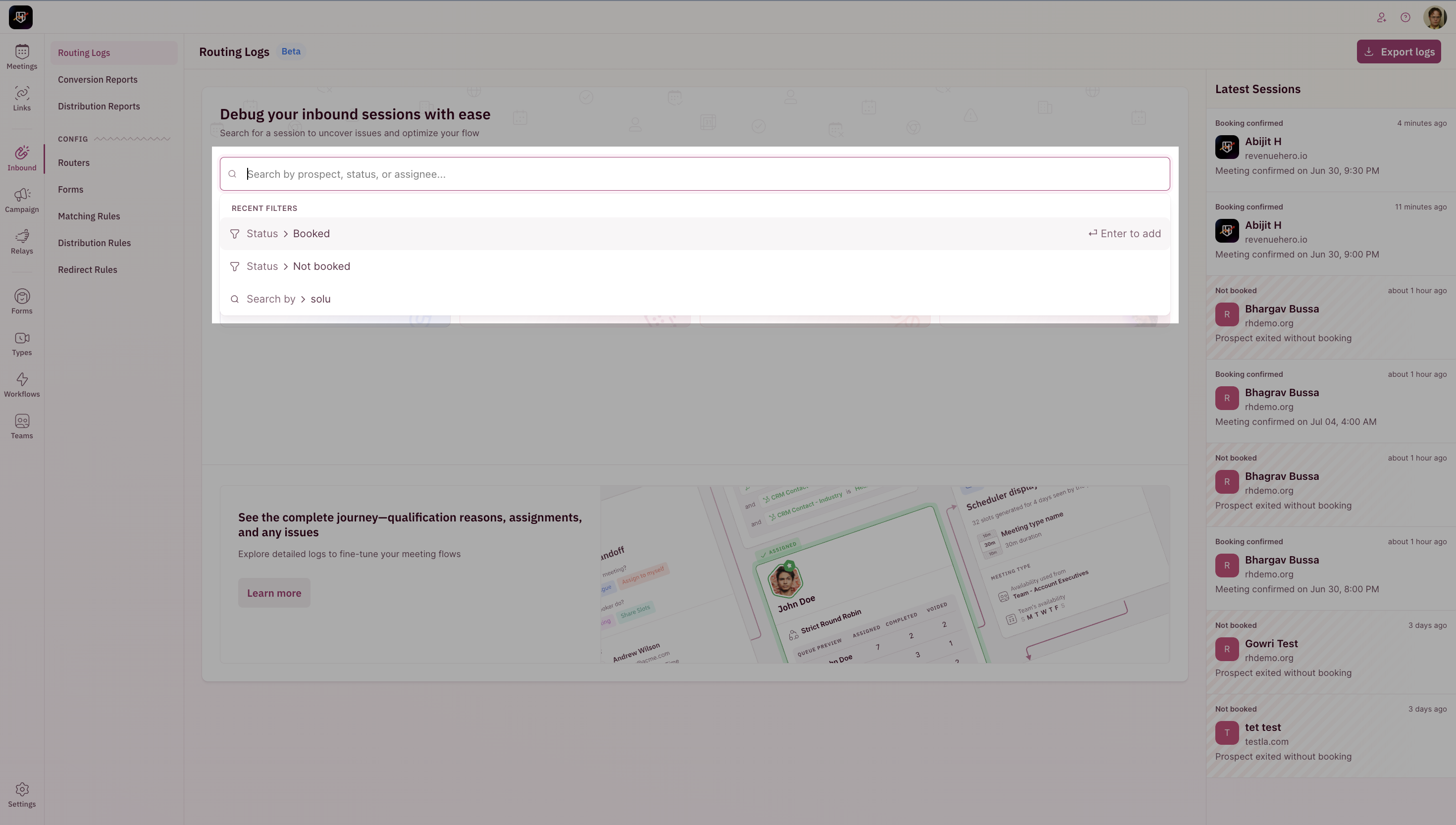The width and height of the screenshot is (1456, 825).
Task: Click the invite user icon in header
Action: click(1382, 17)
